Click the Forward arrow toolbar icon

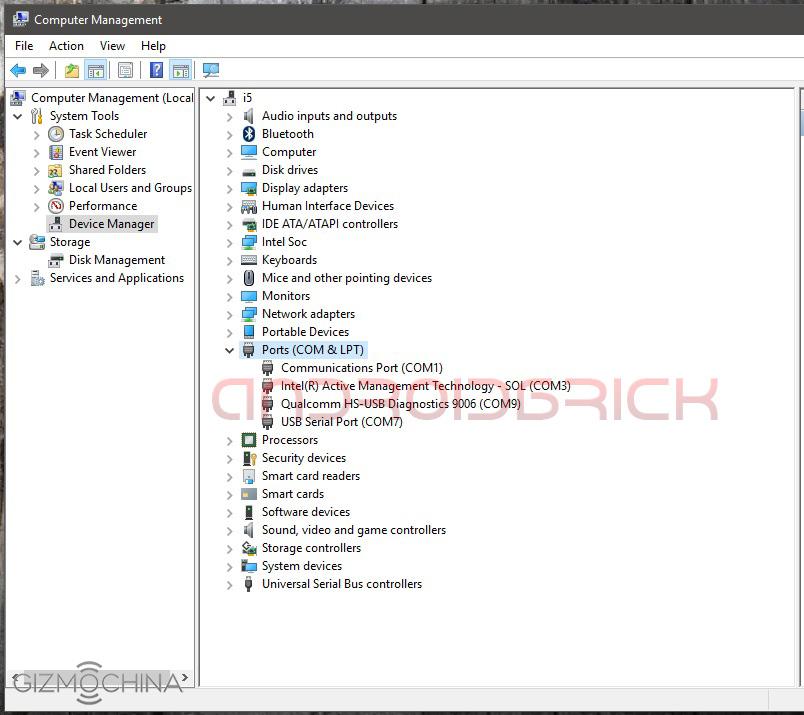pyautogui.click(x=41, y=70)
